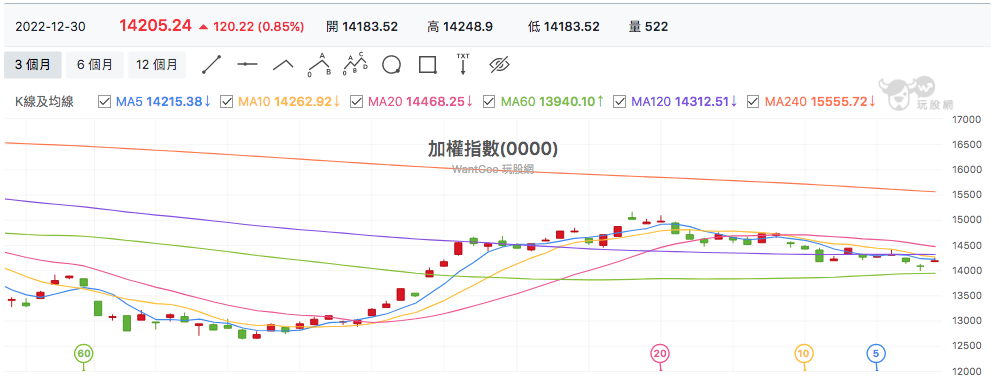The height and width of the screenshot is (381, 991).
Task: Uncheck the MA240 moving average checkbox
Action: (x=753, y=101)
